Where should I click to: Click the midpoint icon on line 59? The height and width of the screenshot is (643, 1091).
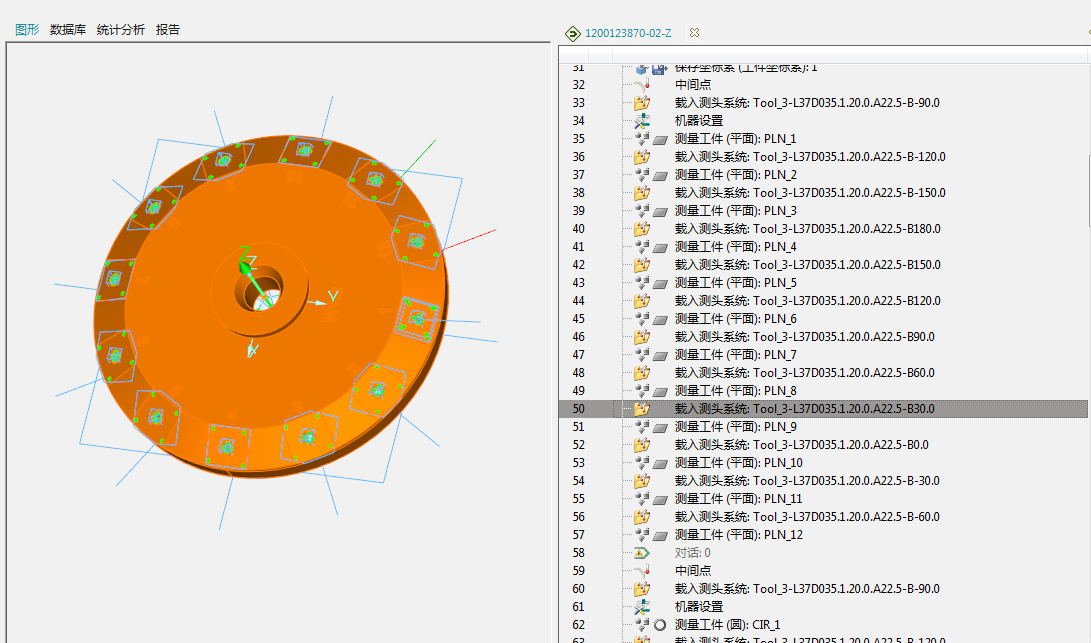(642, 571)
